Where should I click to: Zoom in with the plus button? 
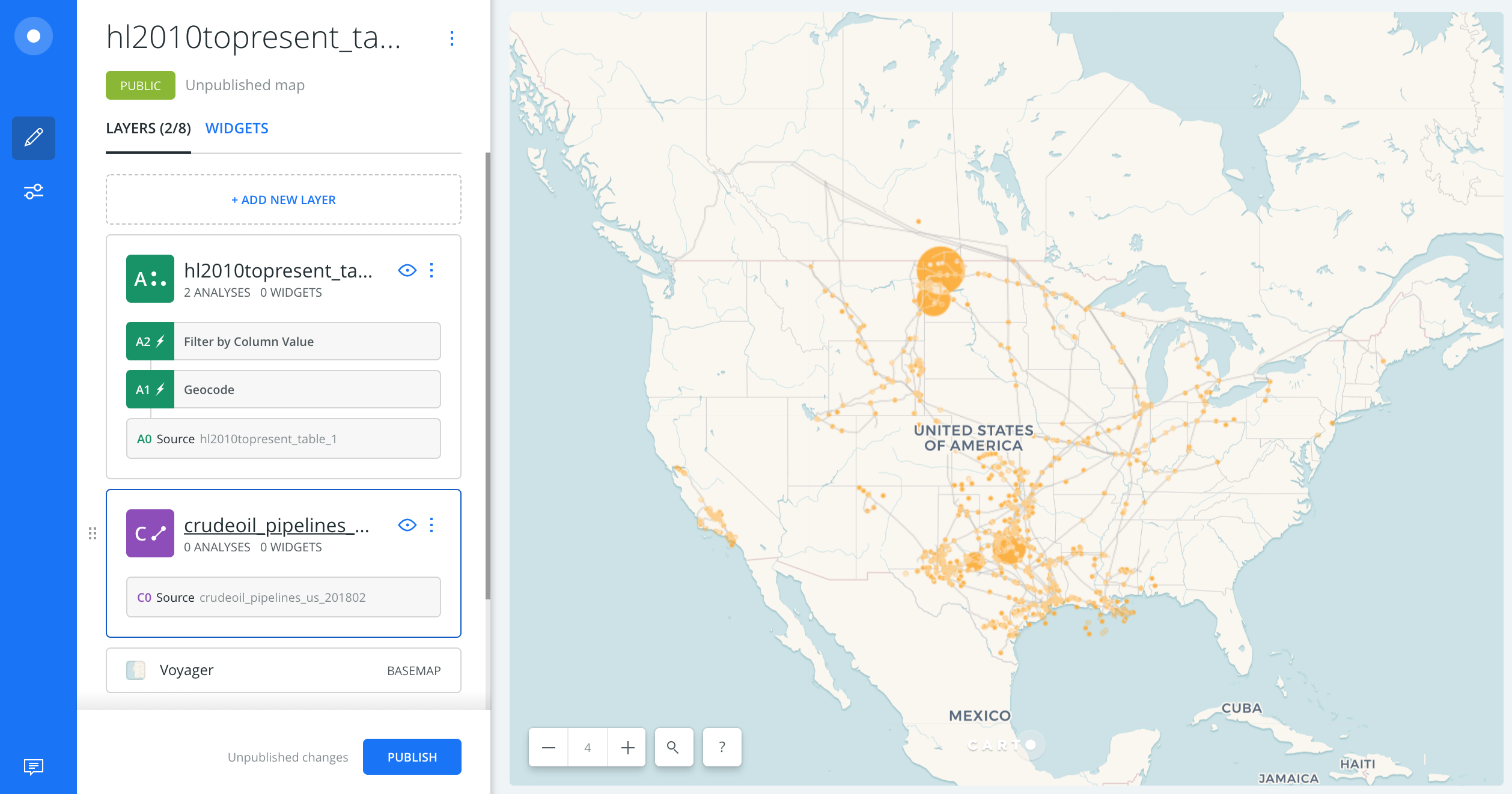point(627,747)
